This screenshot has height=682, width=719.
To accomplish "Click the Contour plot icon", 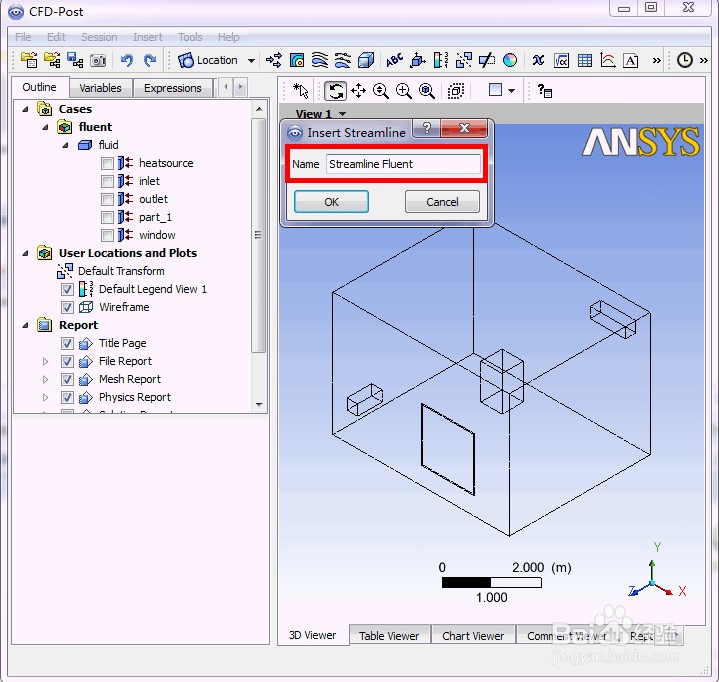I will (x=297, y=60).
